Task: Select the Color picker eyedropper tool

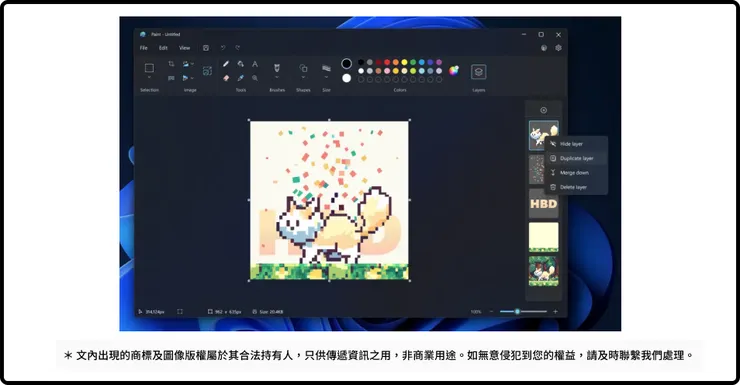Action: pyautogui.click(x=241, y=78)
